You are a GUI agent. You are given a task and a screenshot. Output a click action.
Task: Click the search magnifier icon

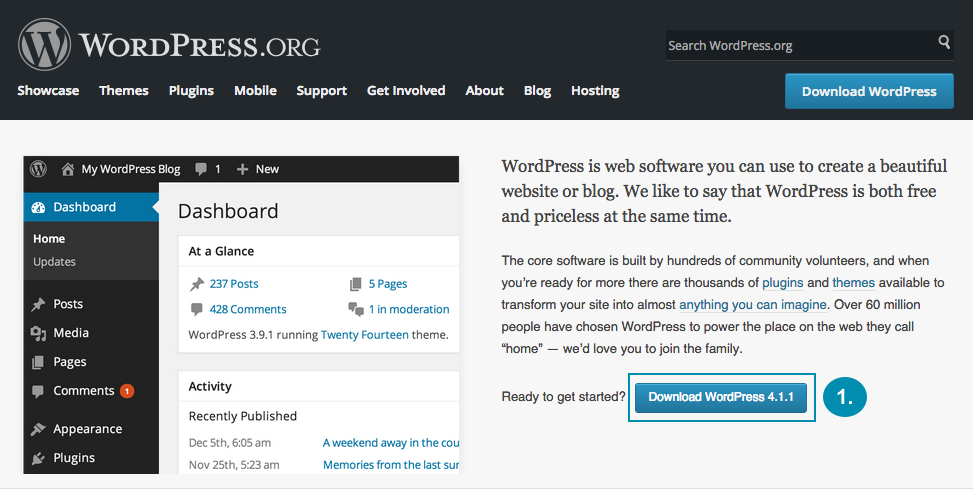click(944, 43)
